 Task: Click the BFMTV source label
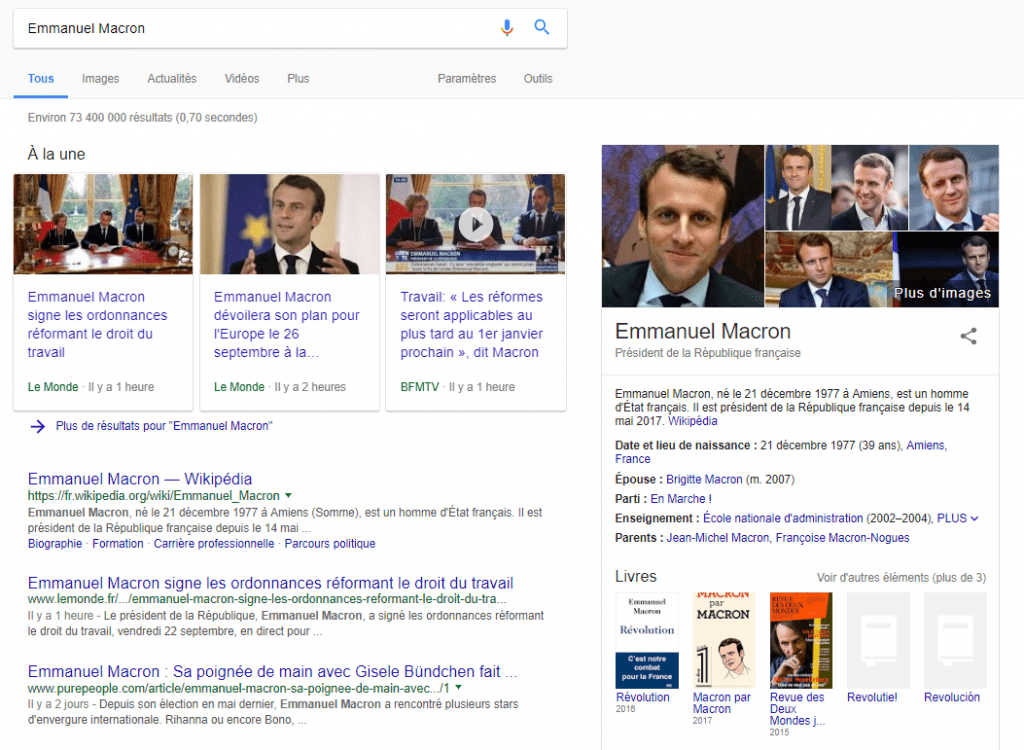(419, 387)
